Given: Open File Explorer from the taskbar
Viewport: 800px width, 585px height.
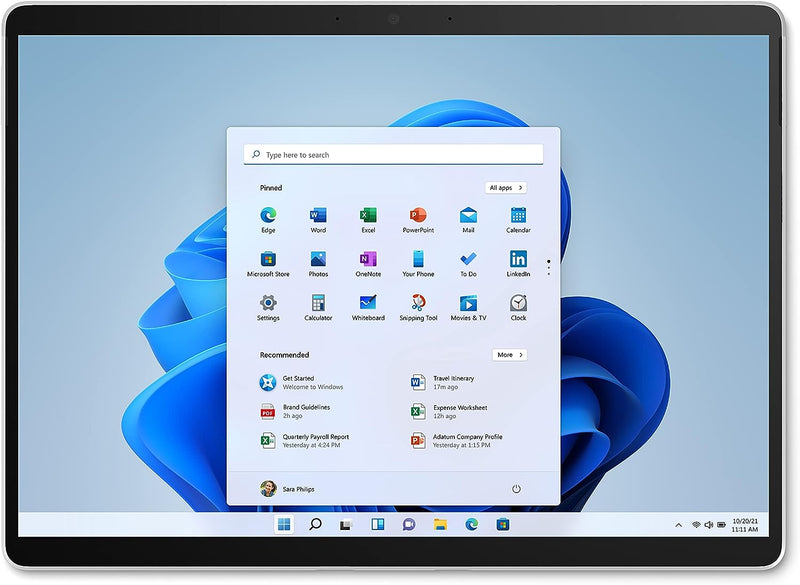Looking at the screenshot, I should [440, 524].
